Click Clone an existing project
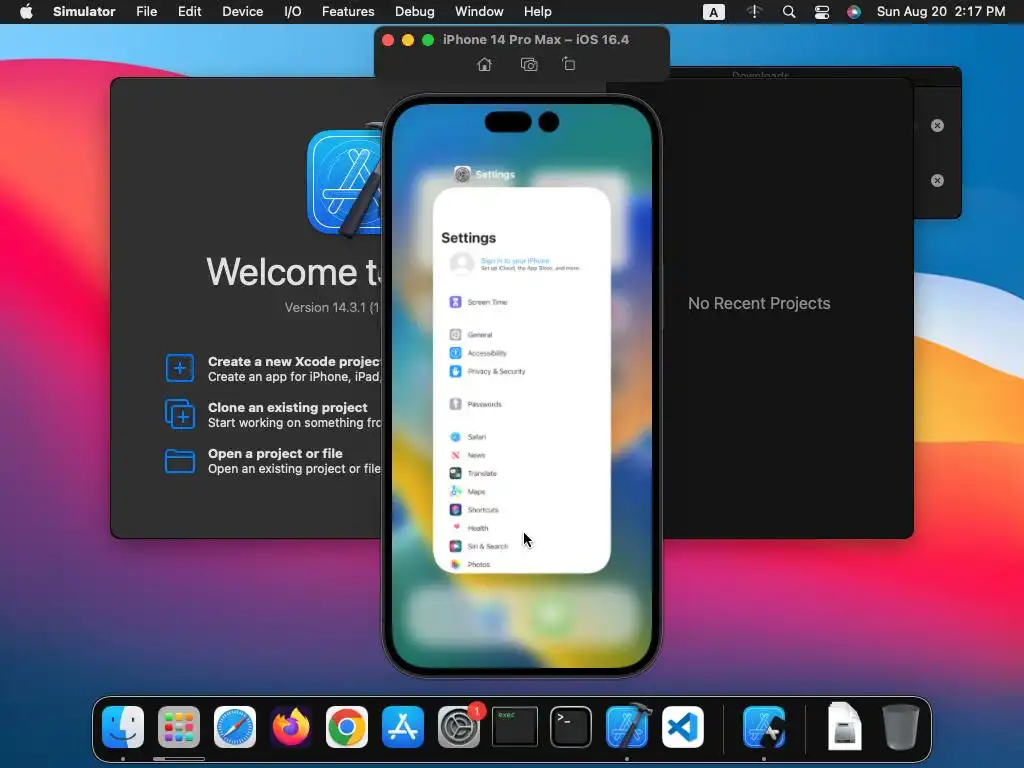This screenshot has width=1024, height=768. 273,415
